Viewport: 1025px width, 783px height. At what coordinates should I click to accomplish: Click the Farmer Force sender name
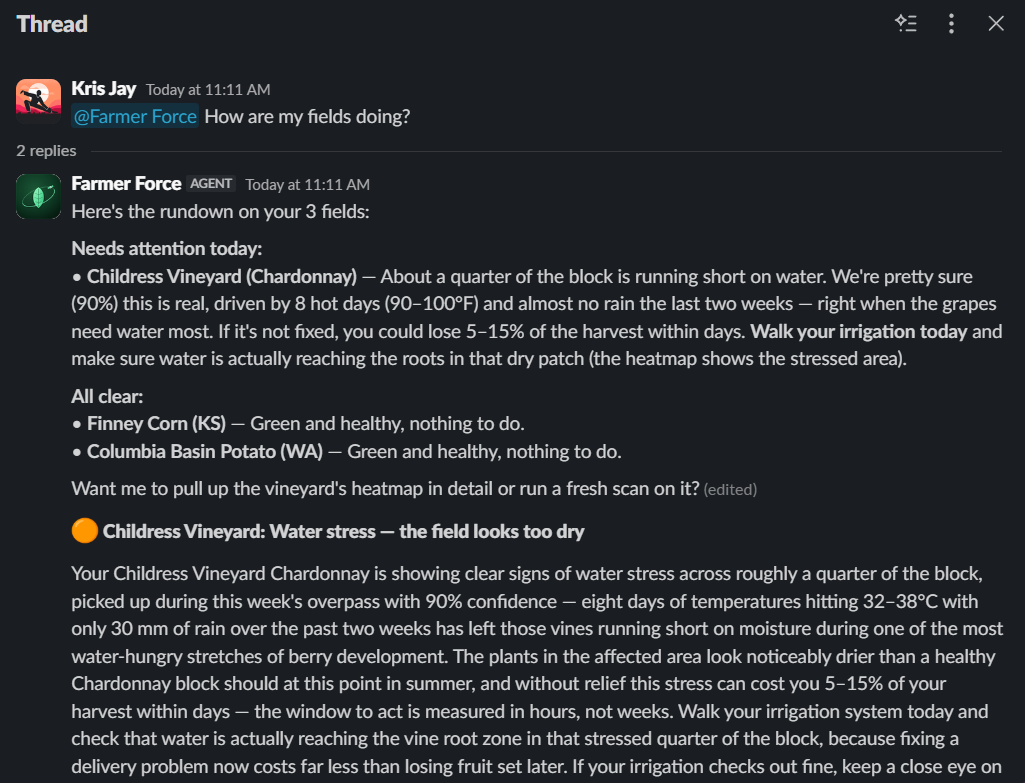pos(126,184)
